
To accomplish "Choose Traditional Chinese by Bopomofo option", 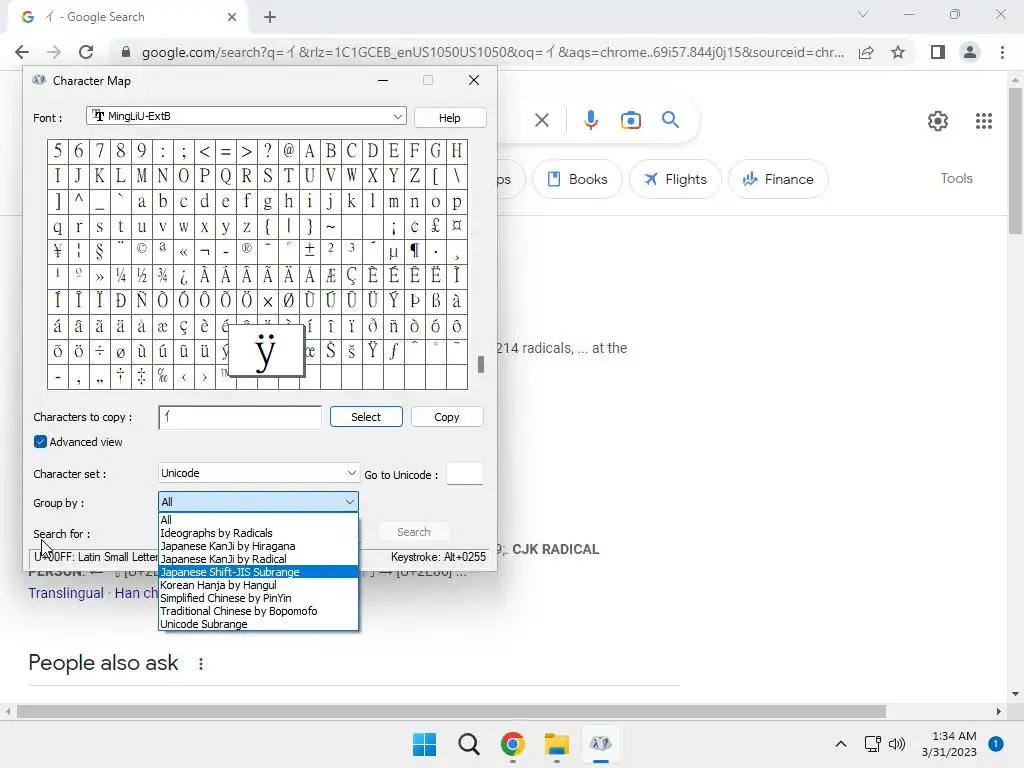I will click(258, 611).
